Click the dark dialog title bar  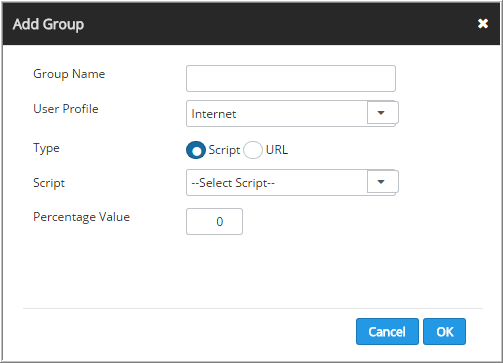(251, 24)
